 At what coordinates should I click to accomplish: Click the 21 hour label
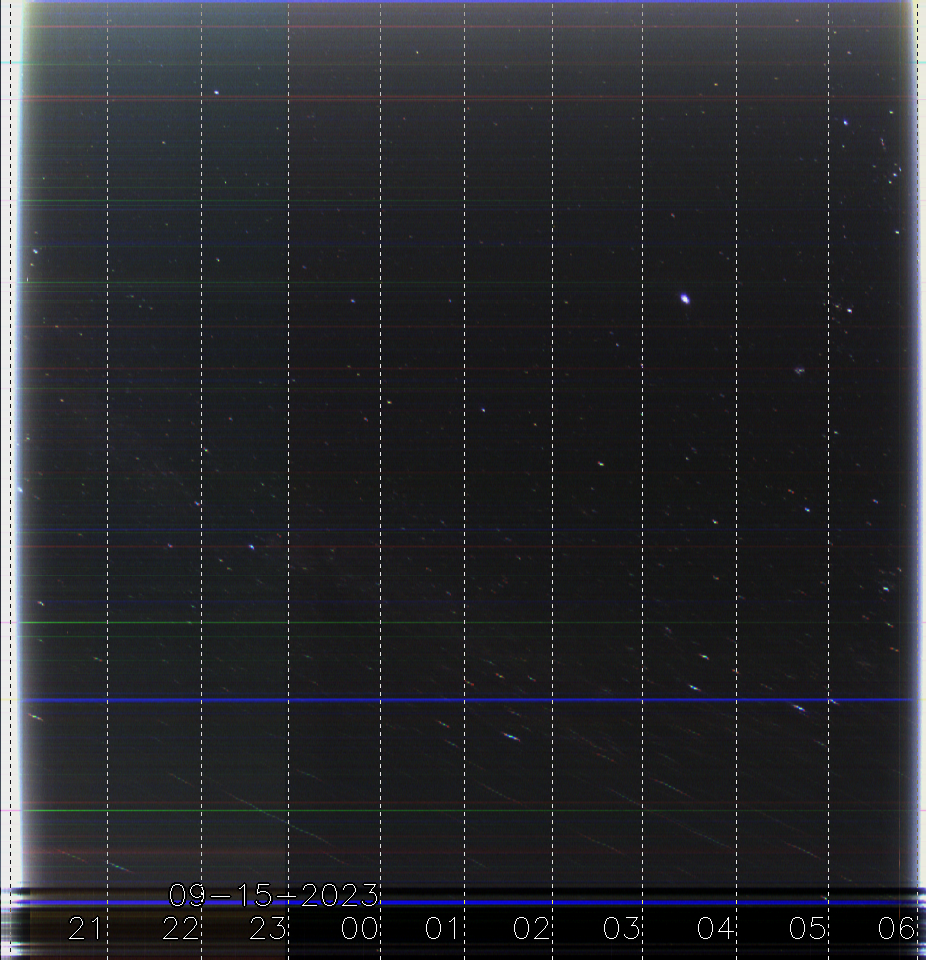coord(85,928)
